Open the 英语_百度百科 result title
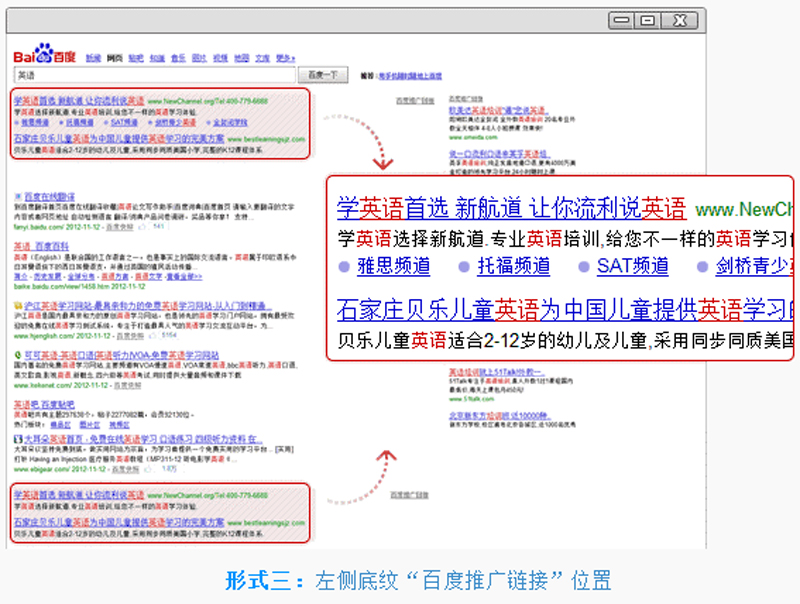Screen dimensions: 800x604 click(41, 246)
